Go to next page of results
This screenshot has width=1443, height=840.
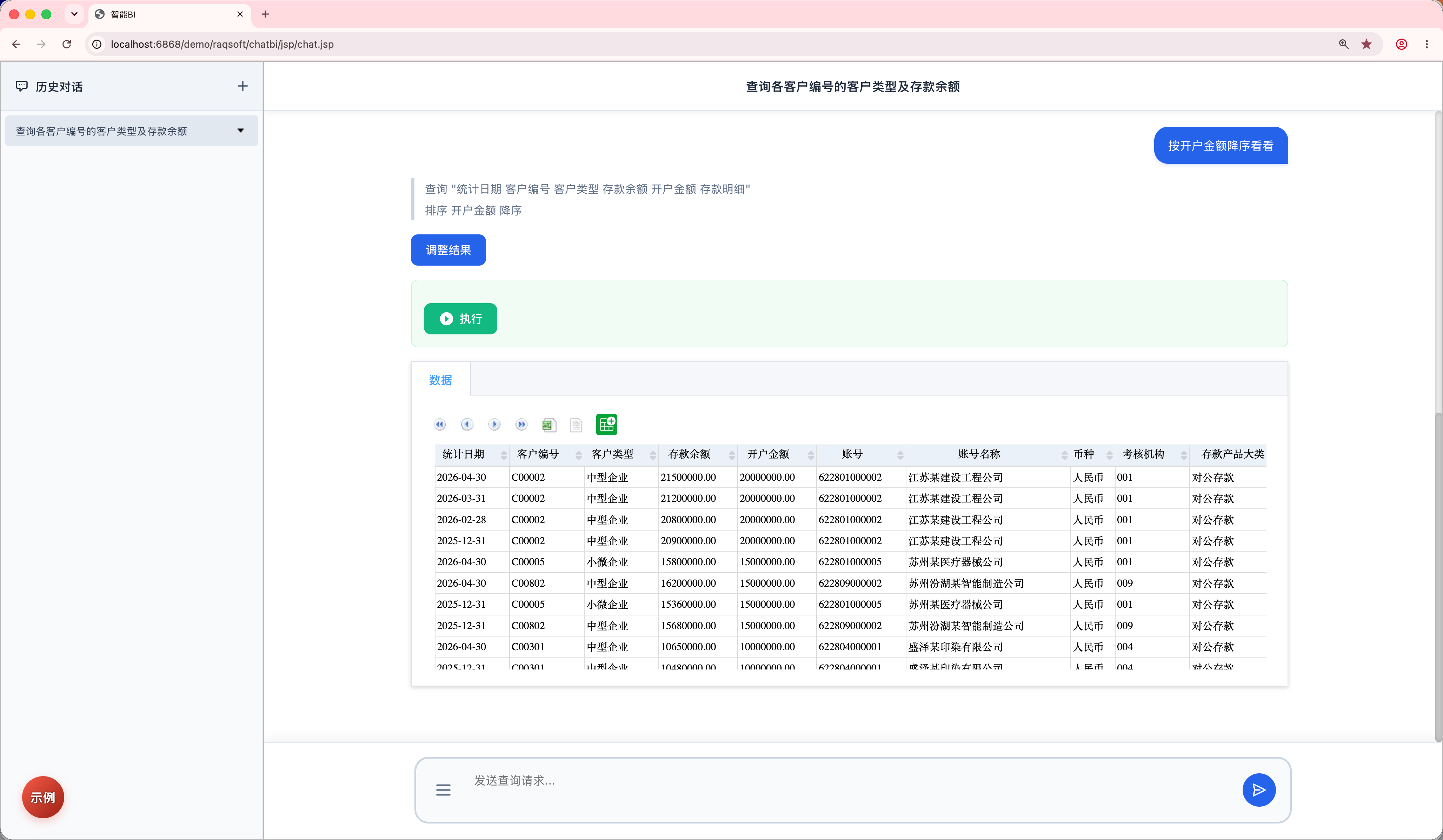(x=494, y=424)
